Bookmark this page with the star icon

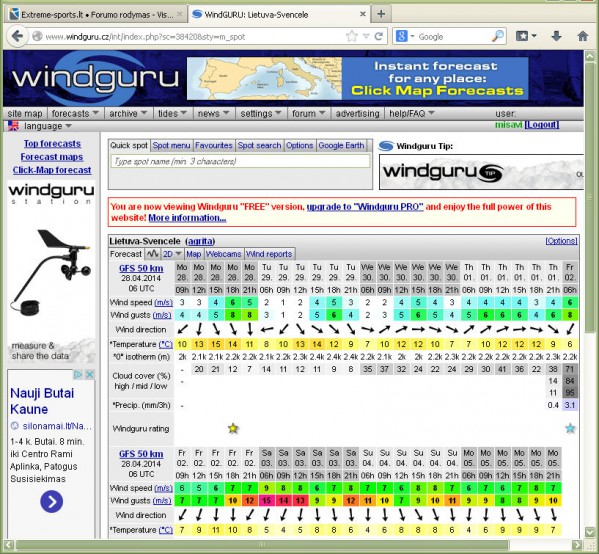tap(352, 36)
